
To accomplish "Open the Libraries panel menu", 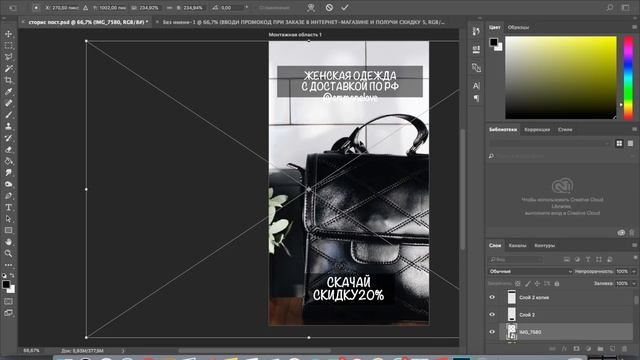I will 634,129.
